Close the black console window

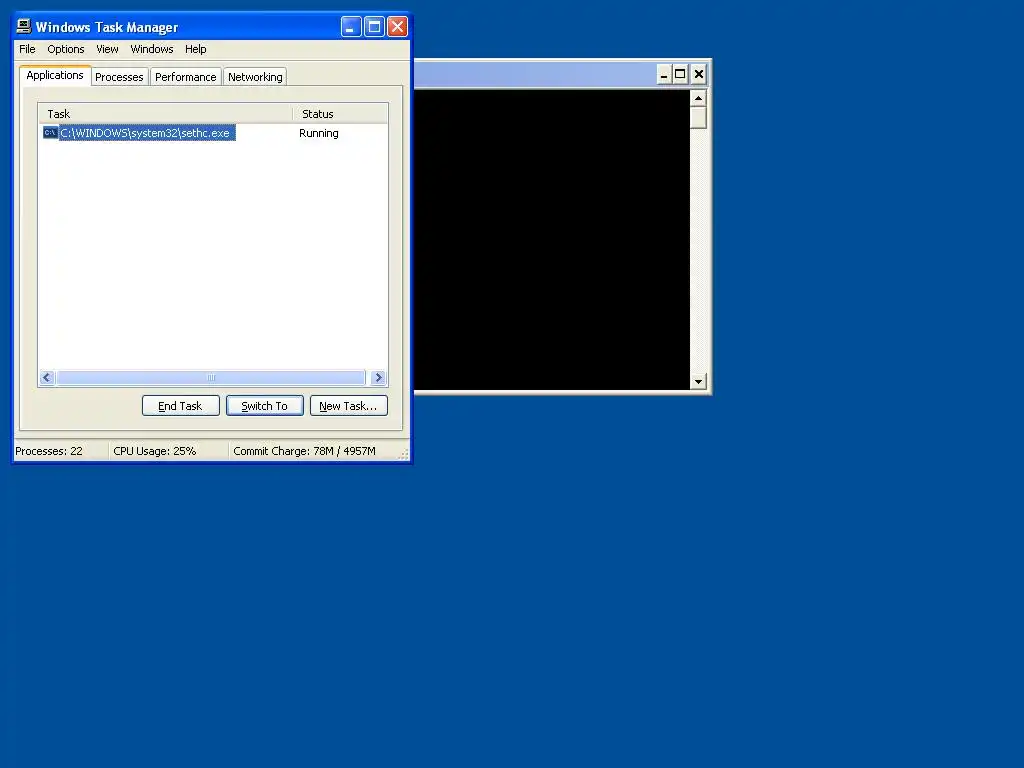click(699, 74)
